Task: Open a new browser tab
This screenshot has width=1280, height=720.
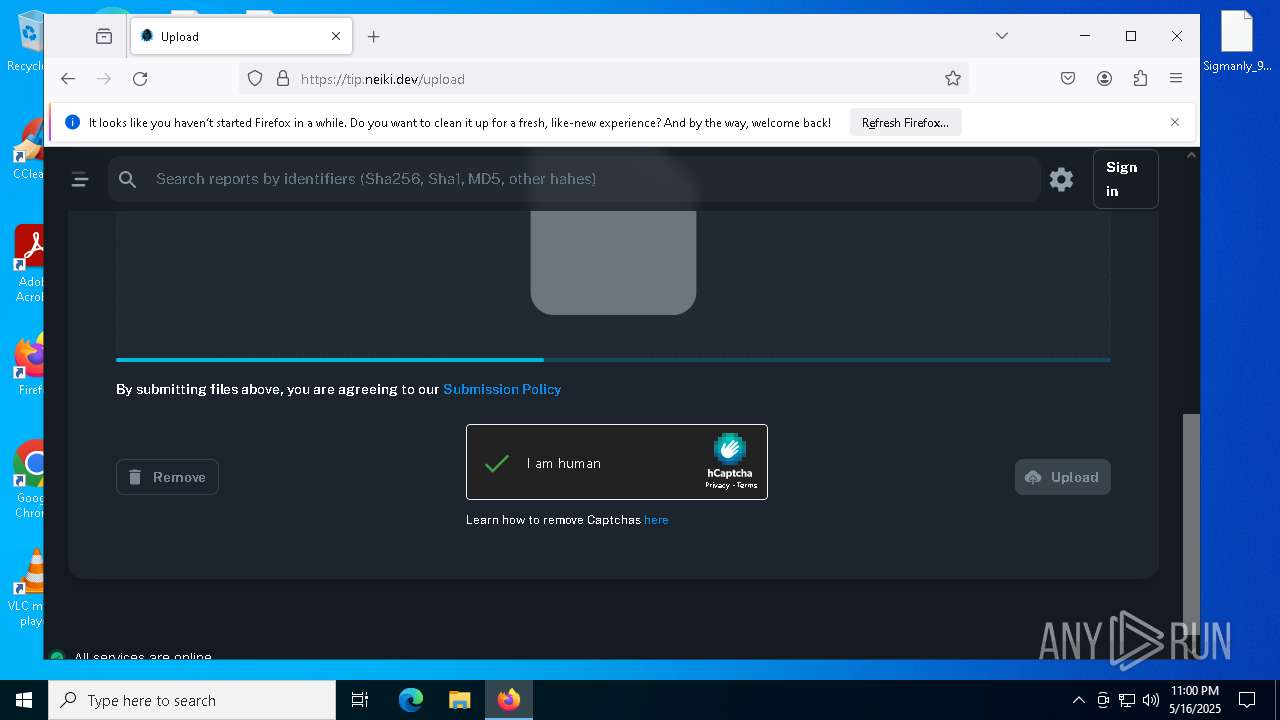Action: point(373,36)
